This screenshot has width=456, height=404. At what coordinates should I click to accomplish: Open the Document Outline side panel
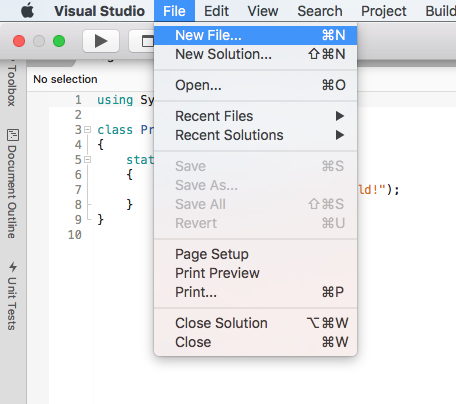[12, 184]
